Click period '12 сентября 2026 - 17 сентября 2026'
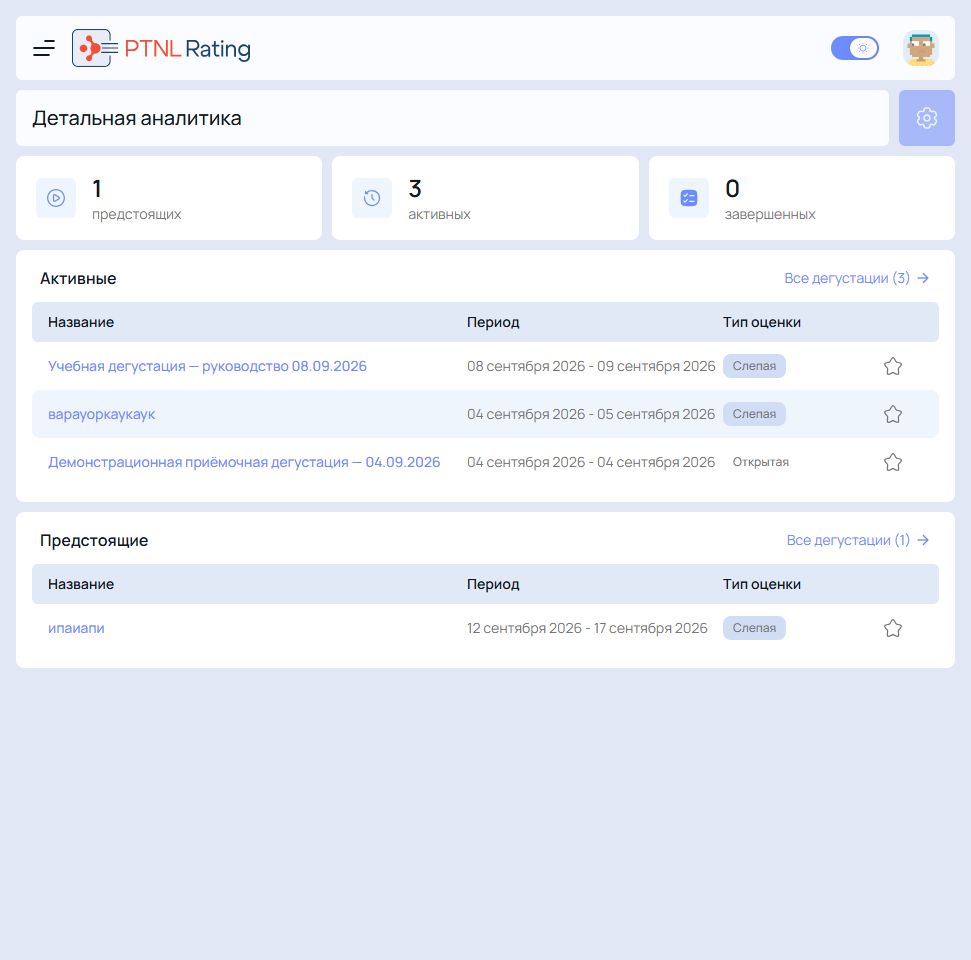This screenshot has width=971, height=960. [587, 628]
